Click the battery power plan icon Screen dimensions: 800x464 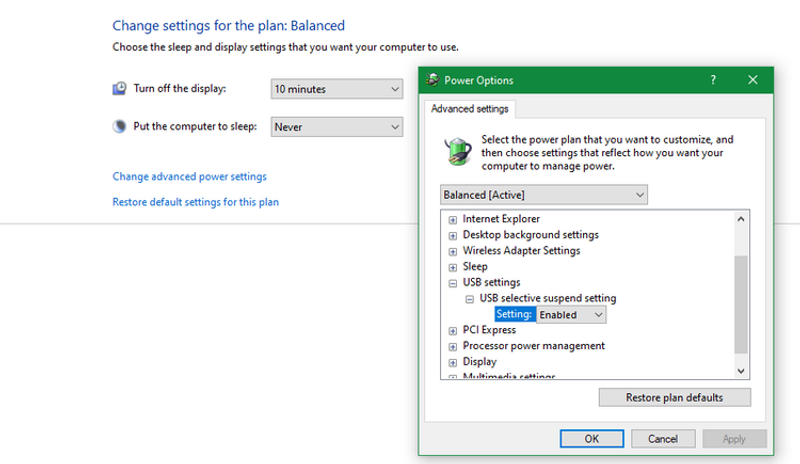(x=457, y=152)
